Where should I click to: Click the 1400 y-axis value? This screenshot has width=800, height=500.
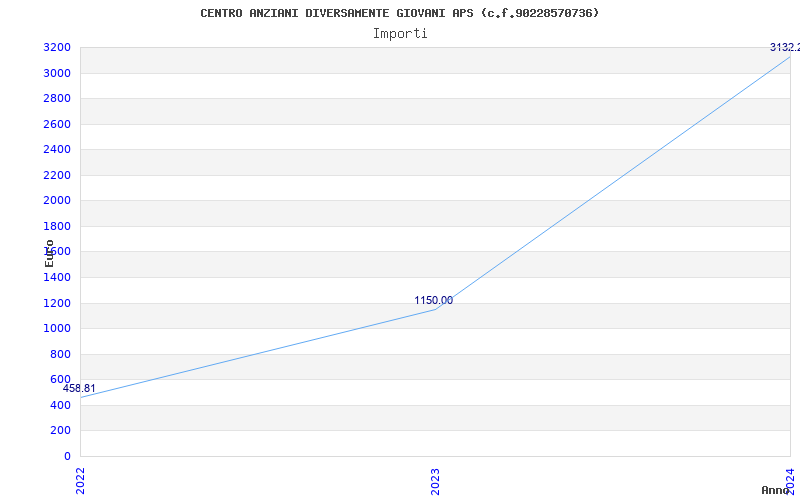tap(57, 278)
